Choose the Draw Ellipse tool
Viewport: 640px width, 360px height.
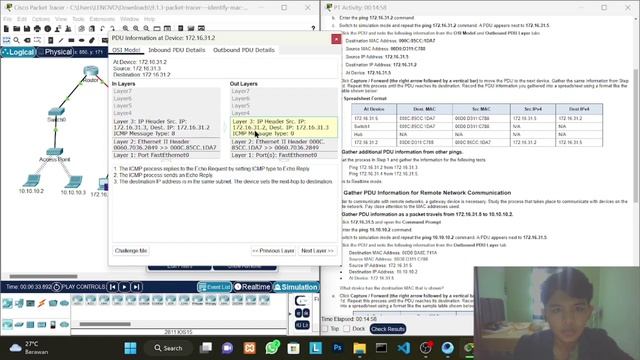tap(82, 40)
